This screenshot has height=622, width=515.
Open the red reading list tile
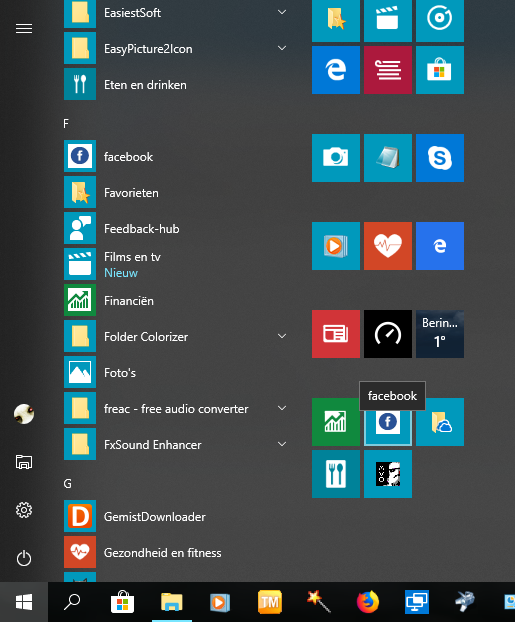point(388,70)
